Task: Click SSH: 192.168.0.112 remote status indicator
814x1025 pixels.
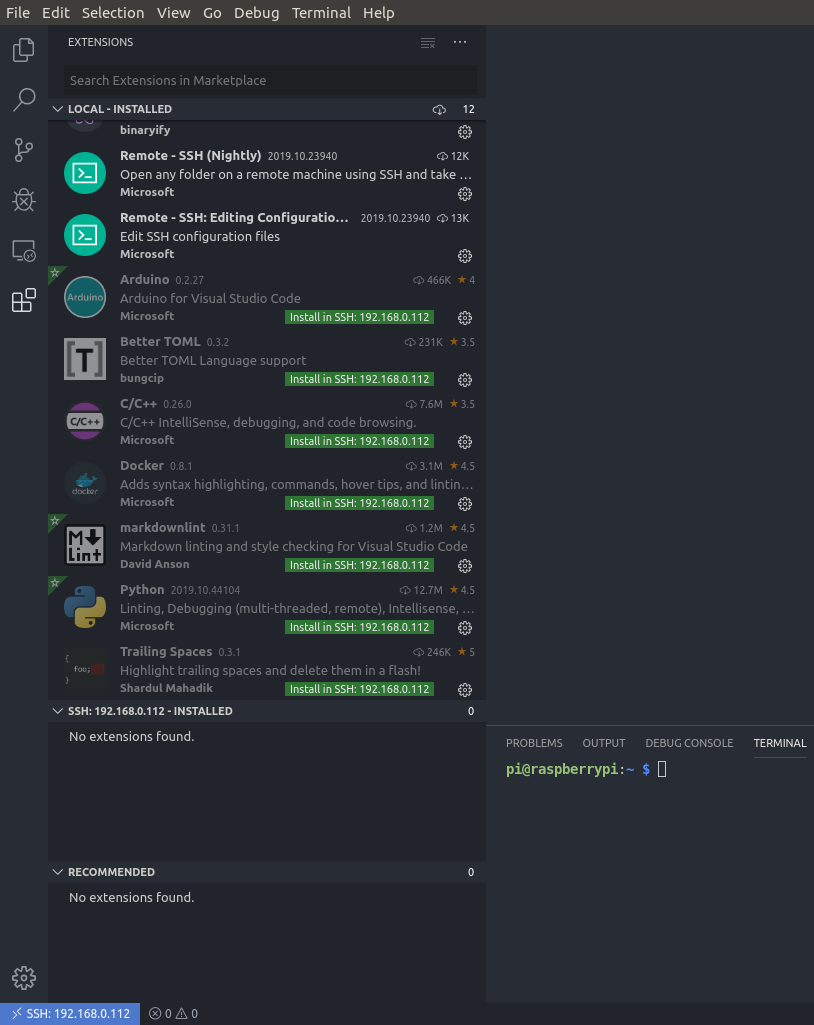Action: (70, 1014)
